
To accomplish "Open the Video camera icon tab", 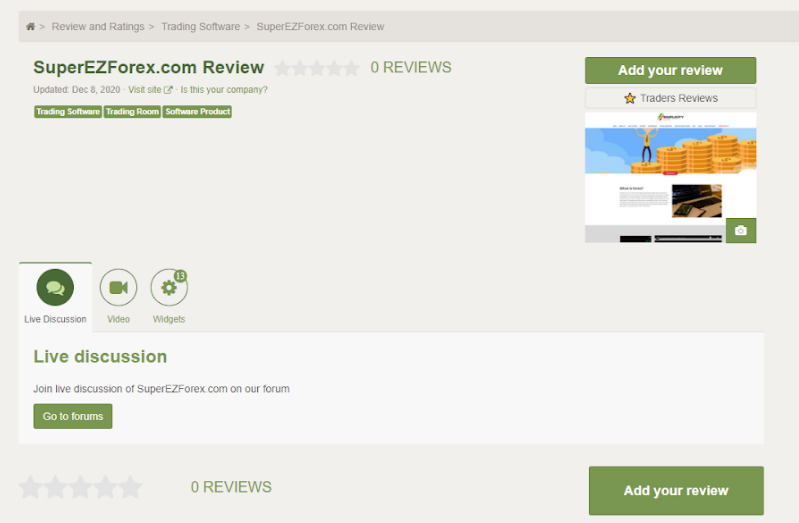I will [118, 288].
